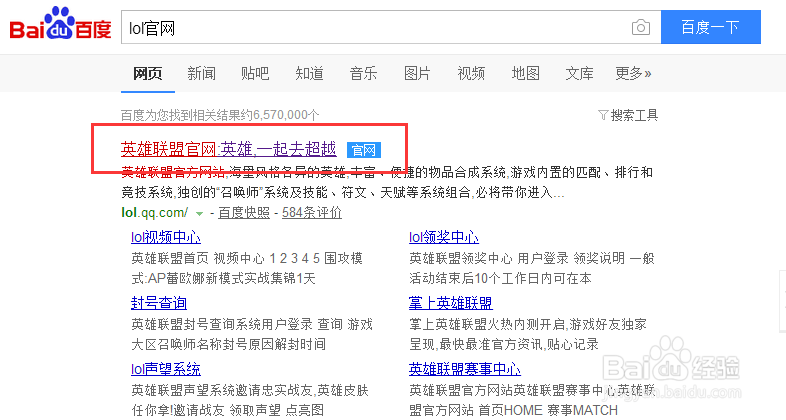Open the 英雄联盟赛事中心 sublink

465,369
